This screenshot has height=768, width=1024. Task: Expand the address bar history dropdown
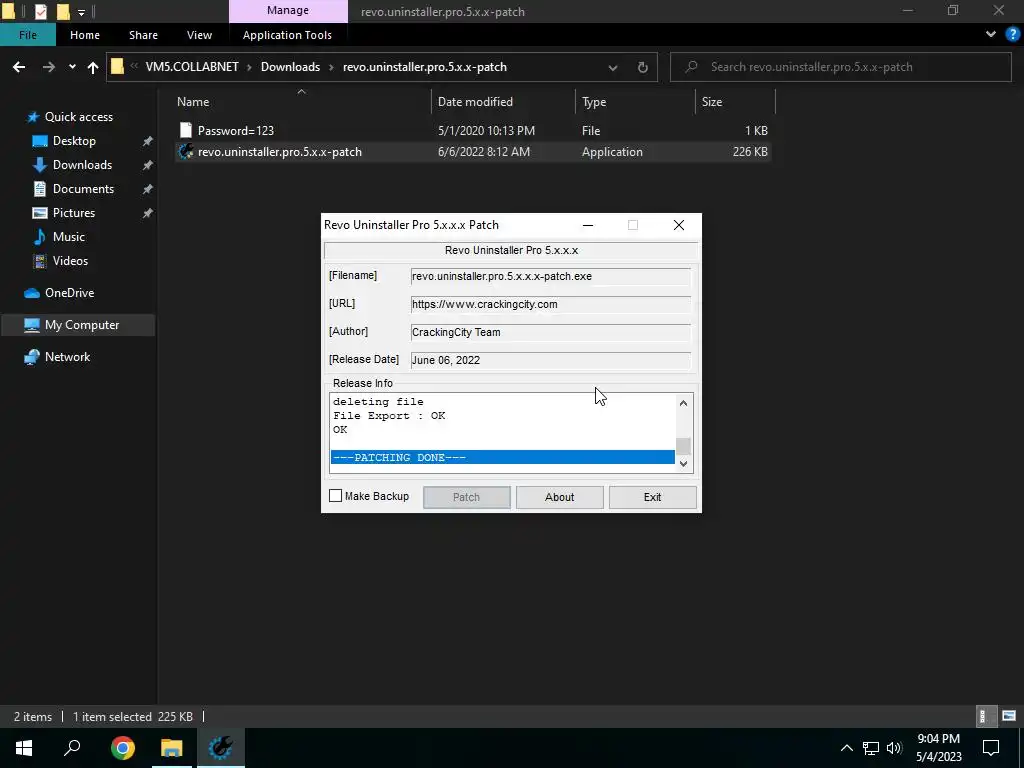[x=613, y=67]
